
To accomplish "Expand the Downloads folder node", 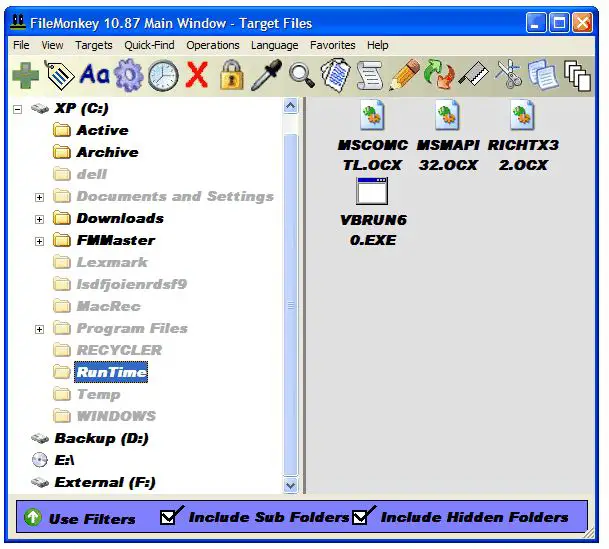I will (39, 219).
